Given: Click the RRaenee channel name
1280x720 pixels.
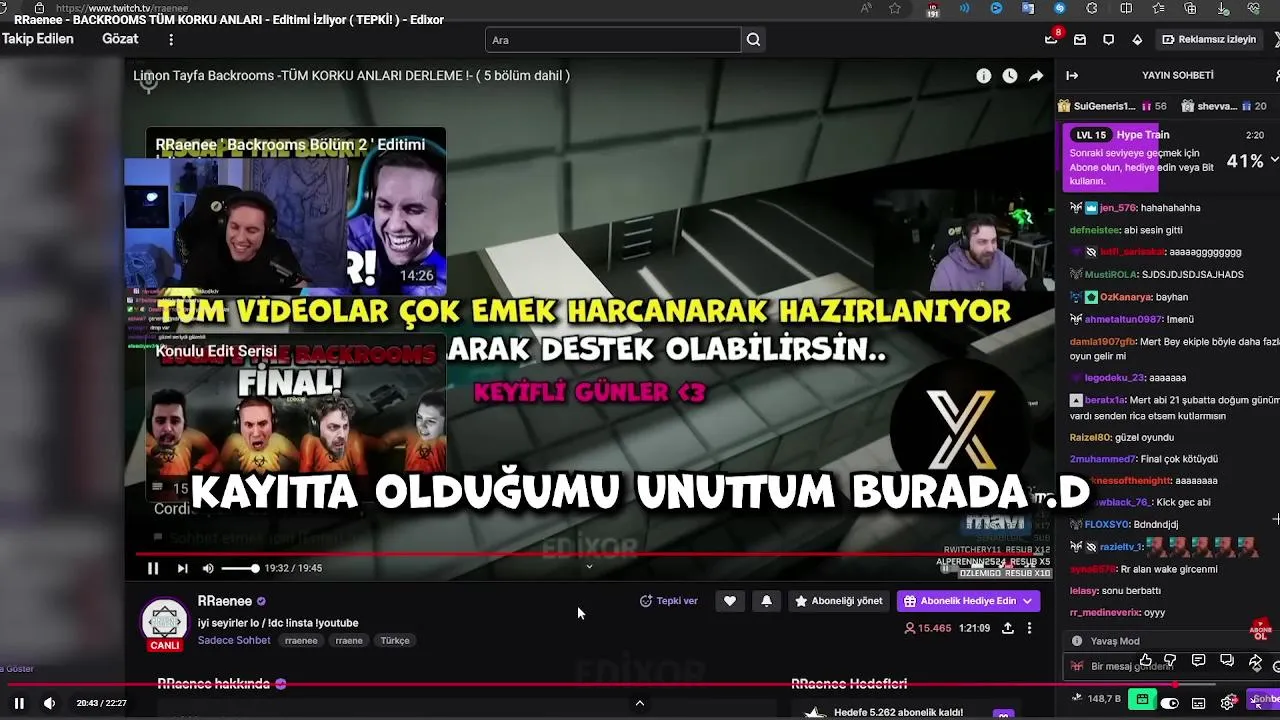Looking at the screenshot, I should (x=225, y=601).
